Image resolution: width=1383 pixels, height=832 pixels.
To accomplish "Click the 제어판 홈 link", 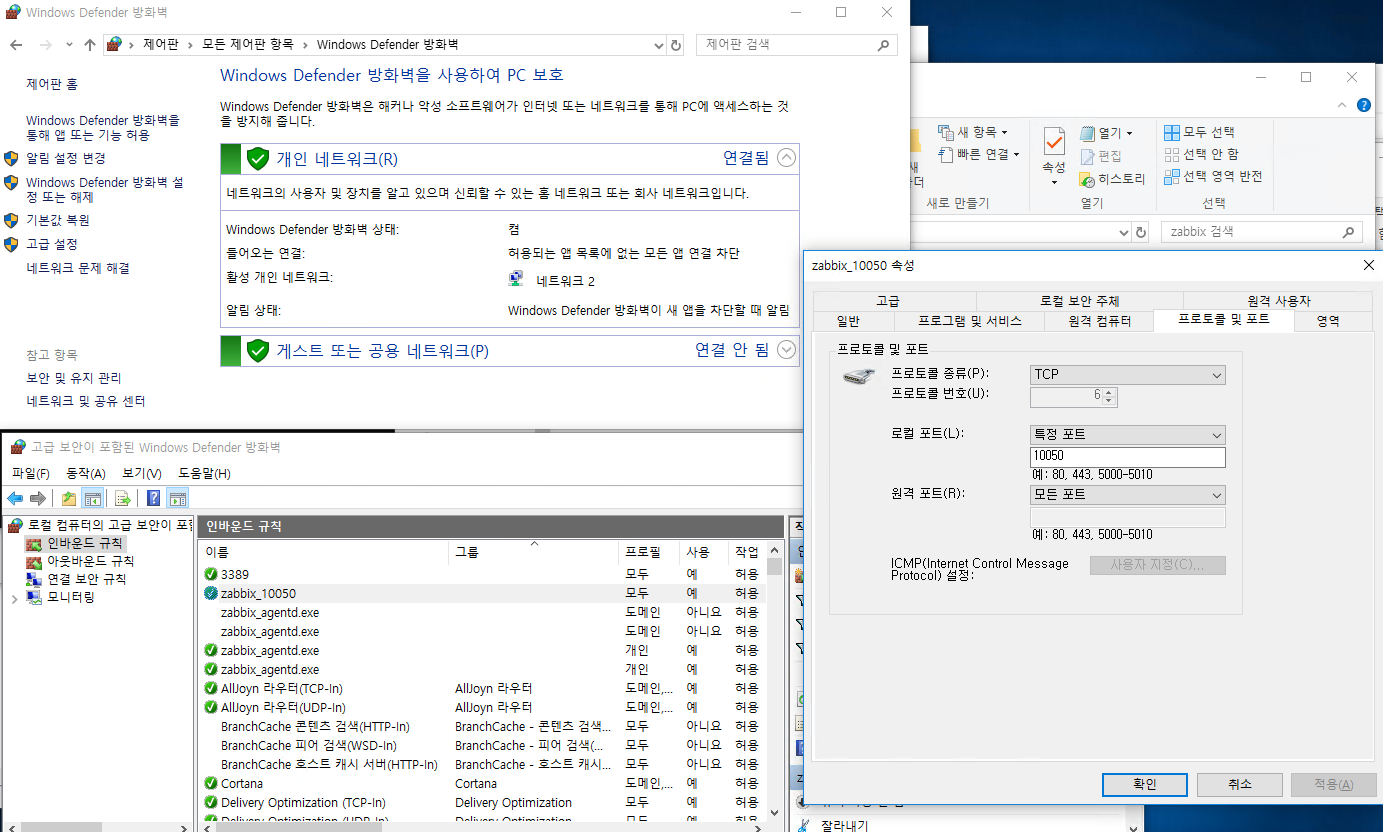I will coord(52,84).
